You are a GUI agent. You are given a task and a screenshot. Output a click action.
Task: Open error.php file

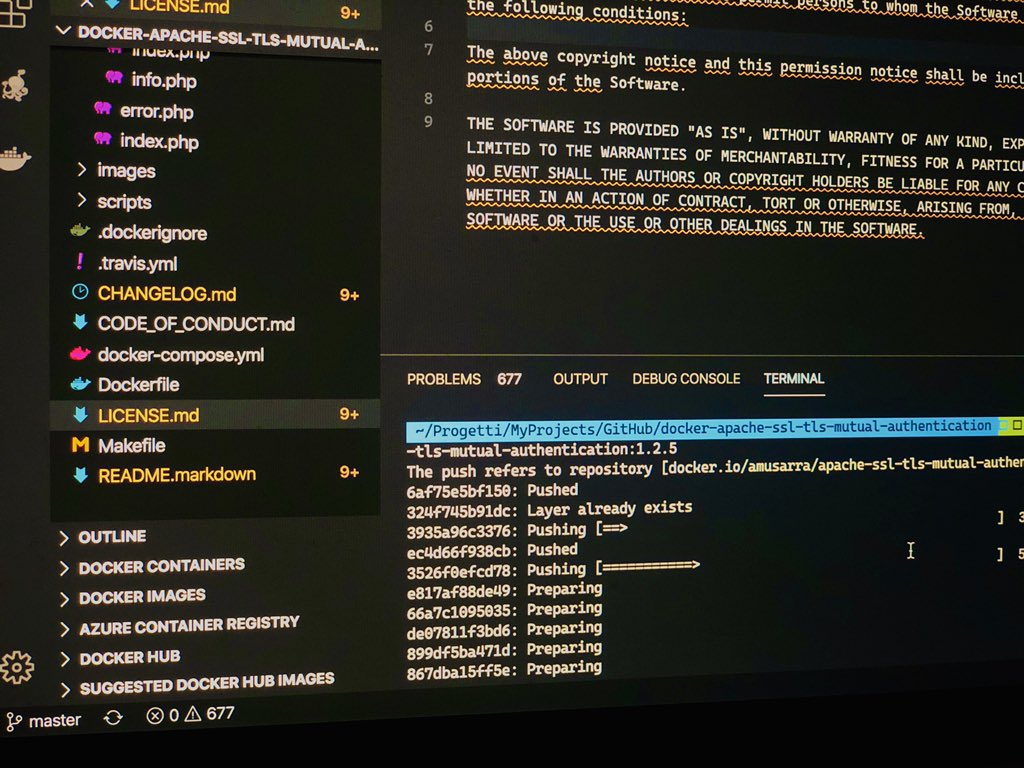[157, 111]
